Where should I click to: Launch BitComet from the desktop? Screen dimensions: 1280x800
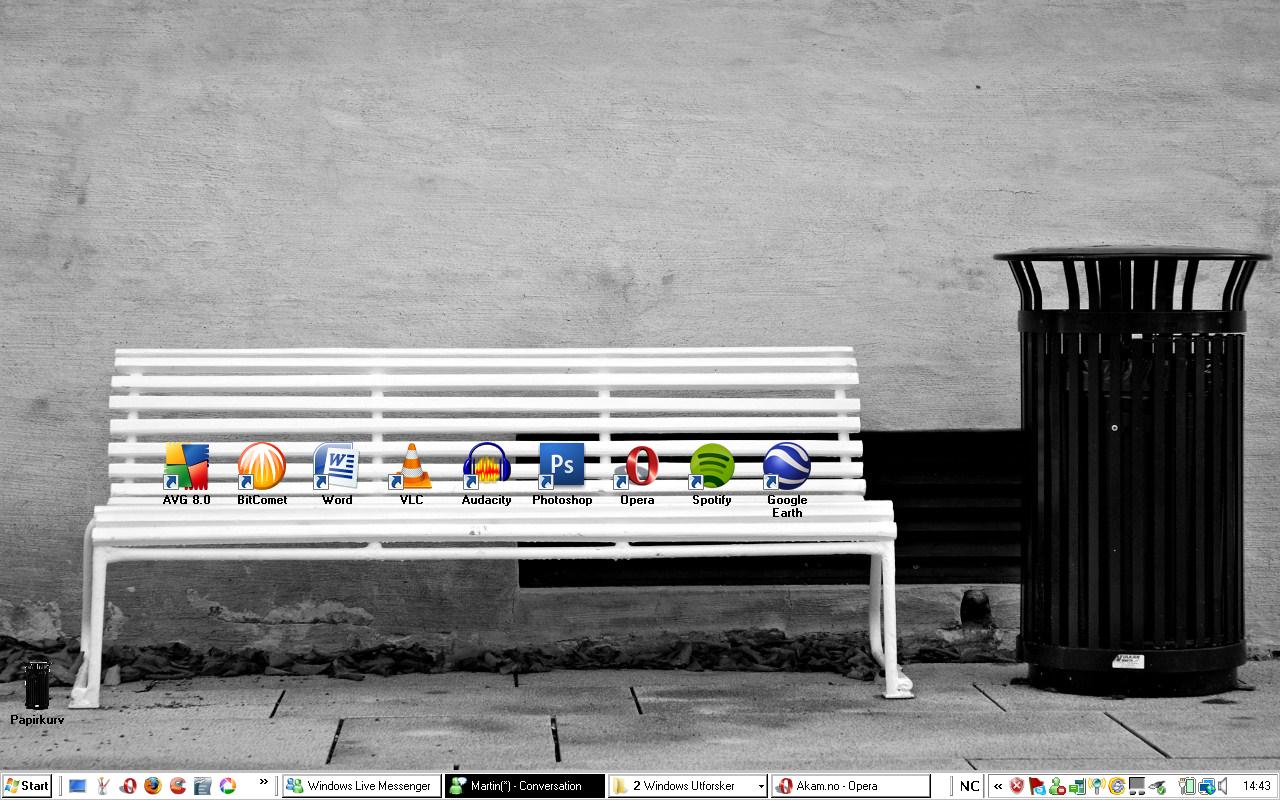click(262, 474)
